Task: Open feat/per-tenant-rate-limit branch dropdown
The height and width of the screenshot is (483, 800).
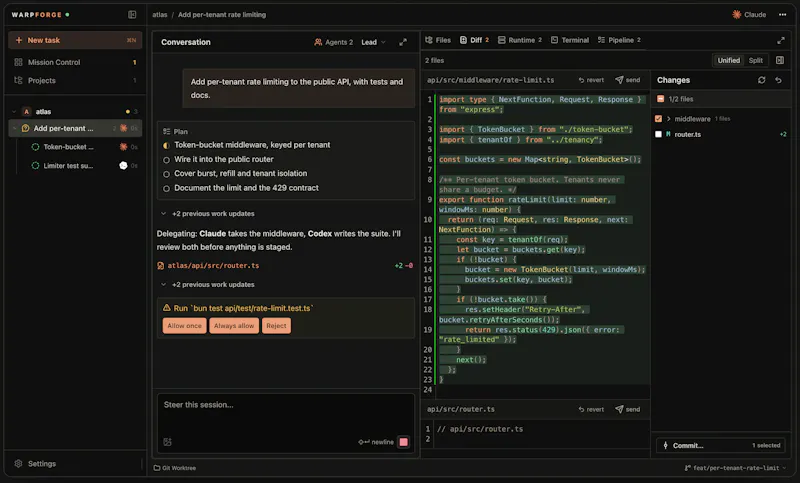Action: point(735,468)
